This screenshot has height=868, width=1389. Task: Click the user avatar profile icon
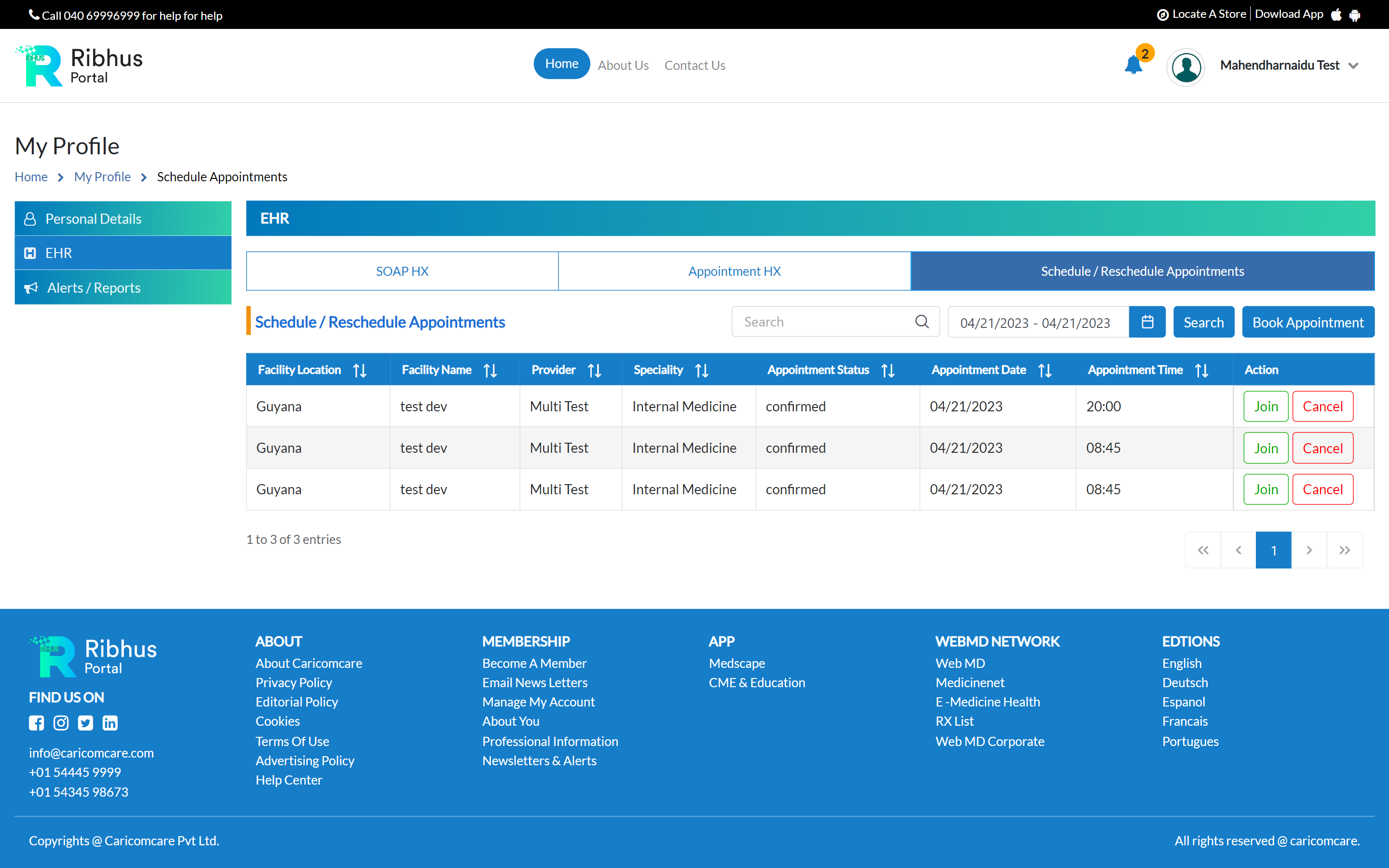[x=1186, y=67]
